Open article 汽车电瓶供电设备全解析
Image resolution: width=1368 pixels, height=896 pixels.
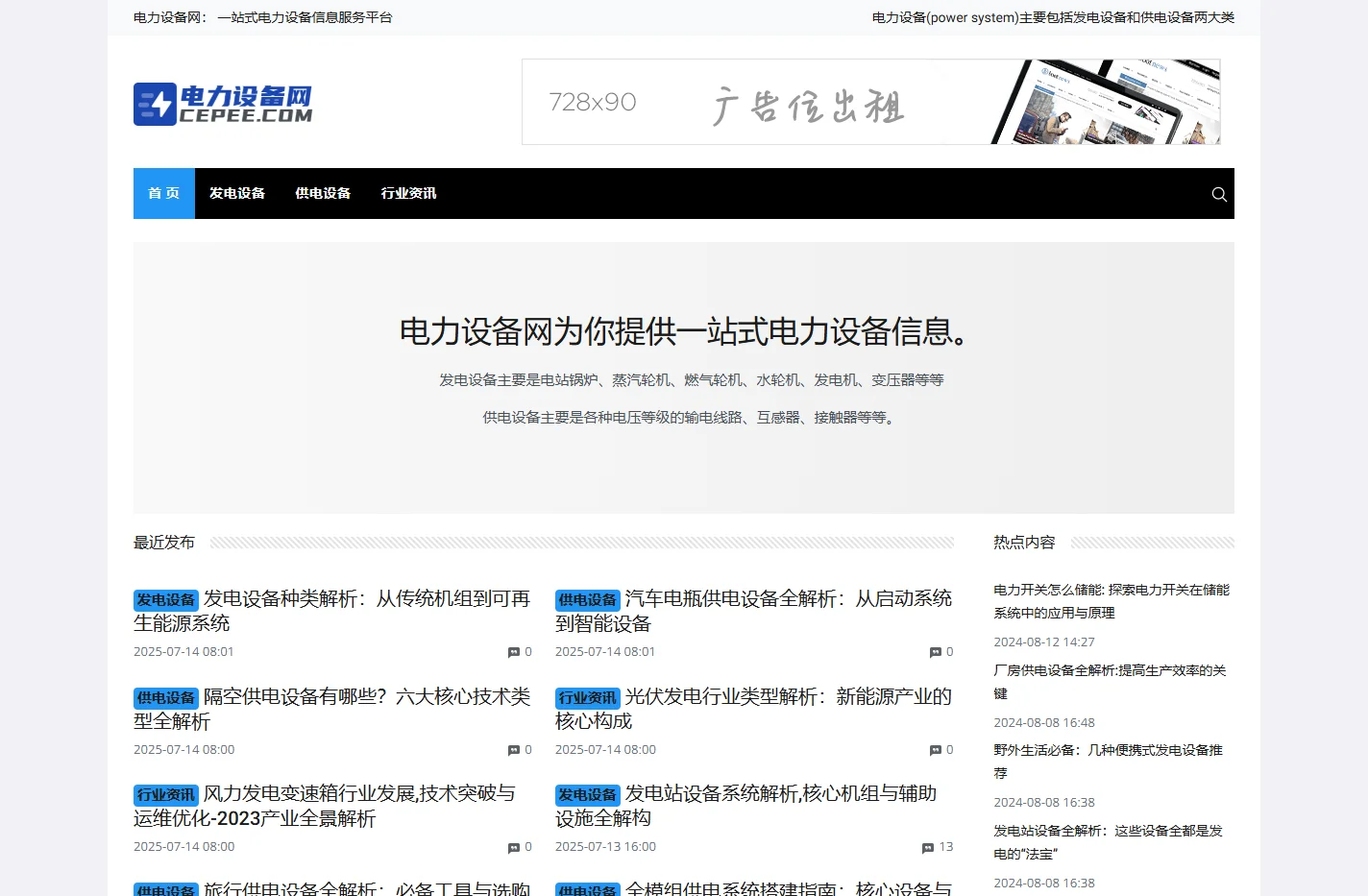pyautogui.click(x=753, y=611)
